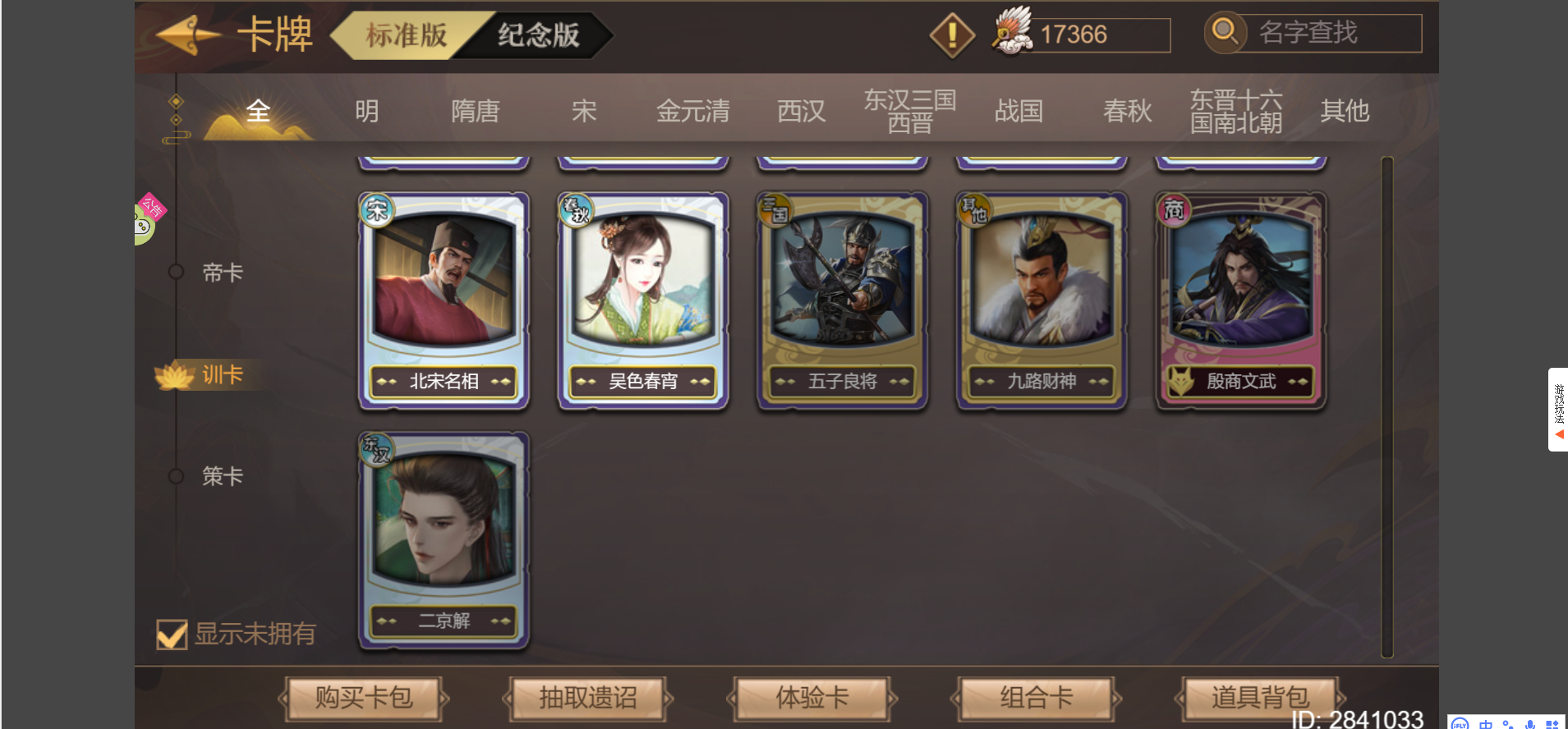
Task: Go back with the golden arrow icon
Action: tap(189, 34)
